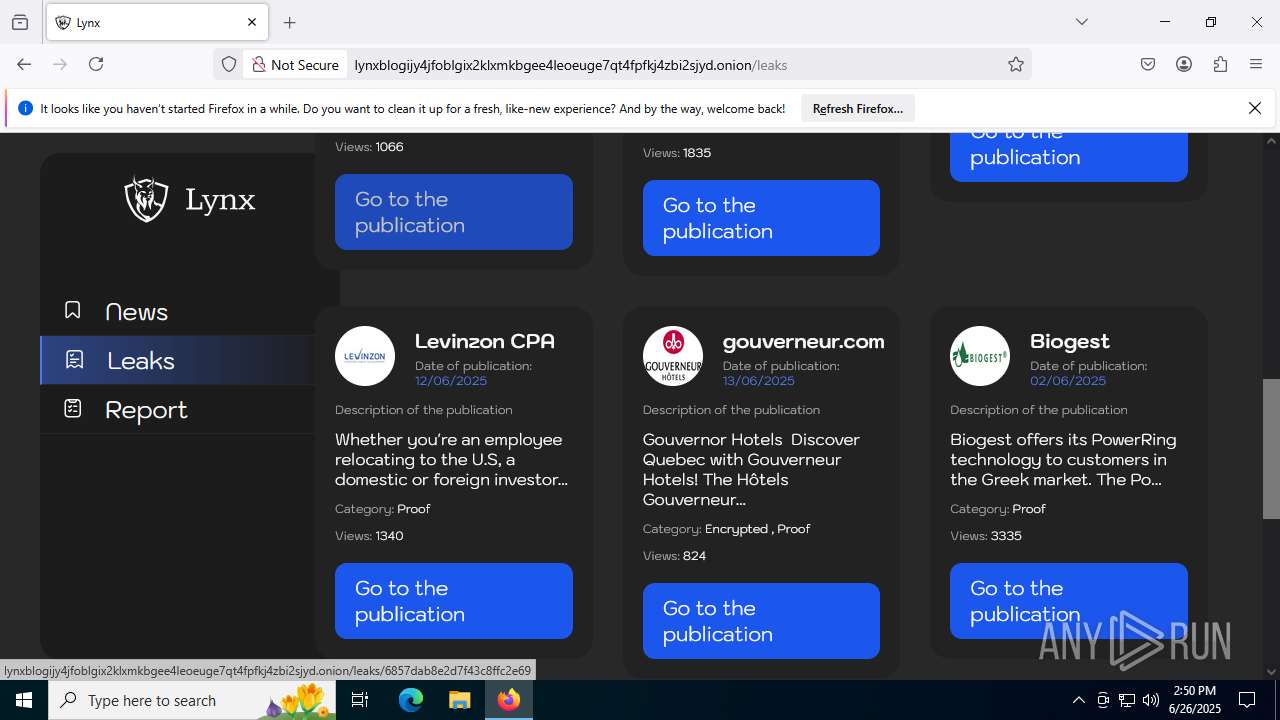Screen dimensions: 1280x720
Task: Open the Firefox account icon
Action: tap(1184, 64)
